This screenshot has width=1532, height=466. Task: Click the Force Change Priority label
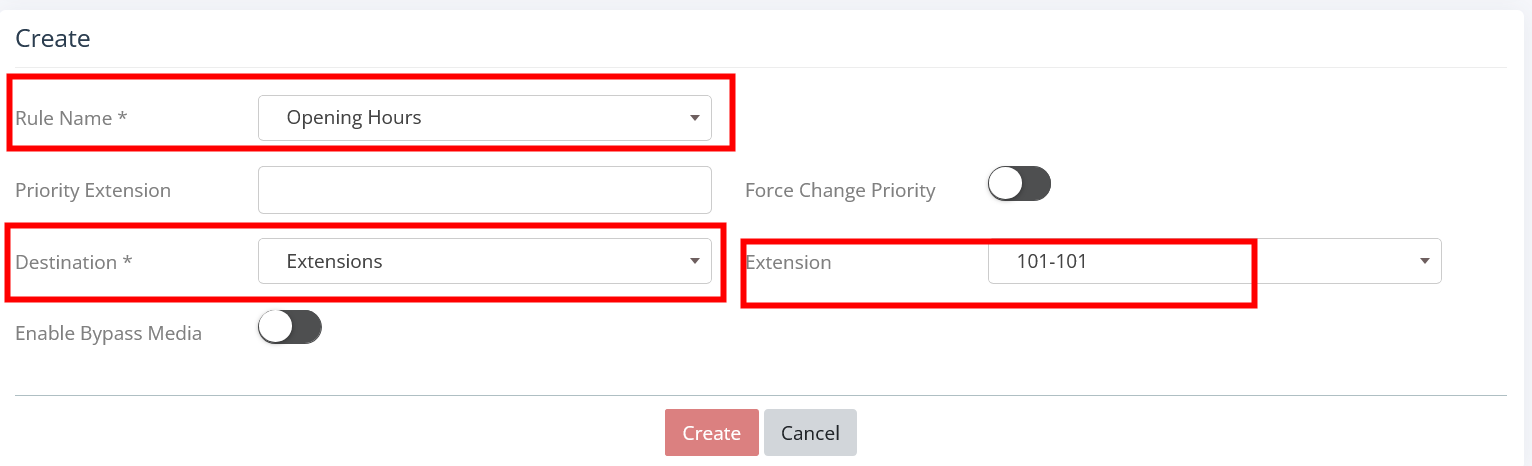click(840, 190)
